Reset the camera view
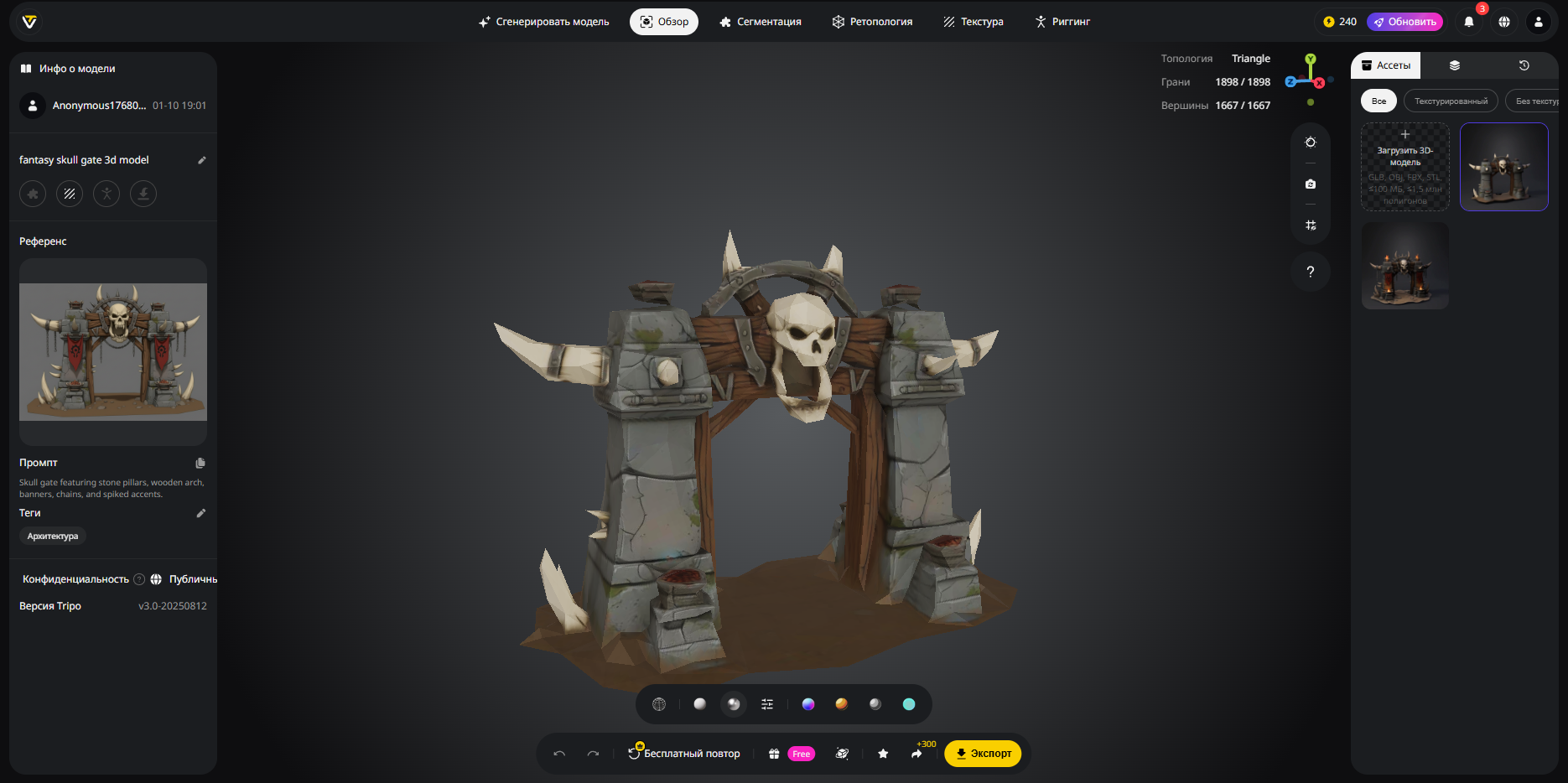Image resolution: width=1568 pixels, height=783 pixels. point(1311,184)
